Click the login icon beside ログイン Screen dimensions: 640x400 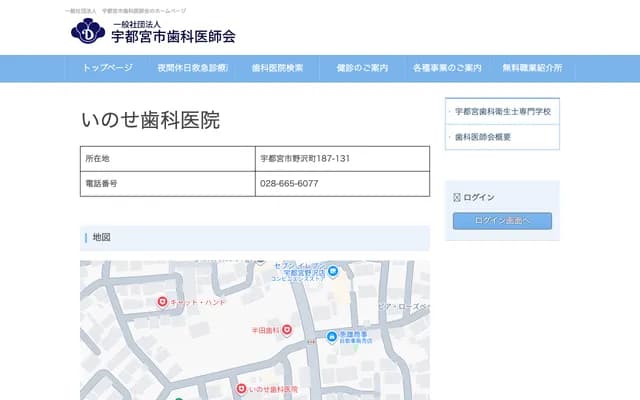457,197
